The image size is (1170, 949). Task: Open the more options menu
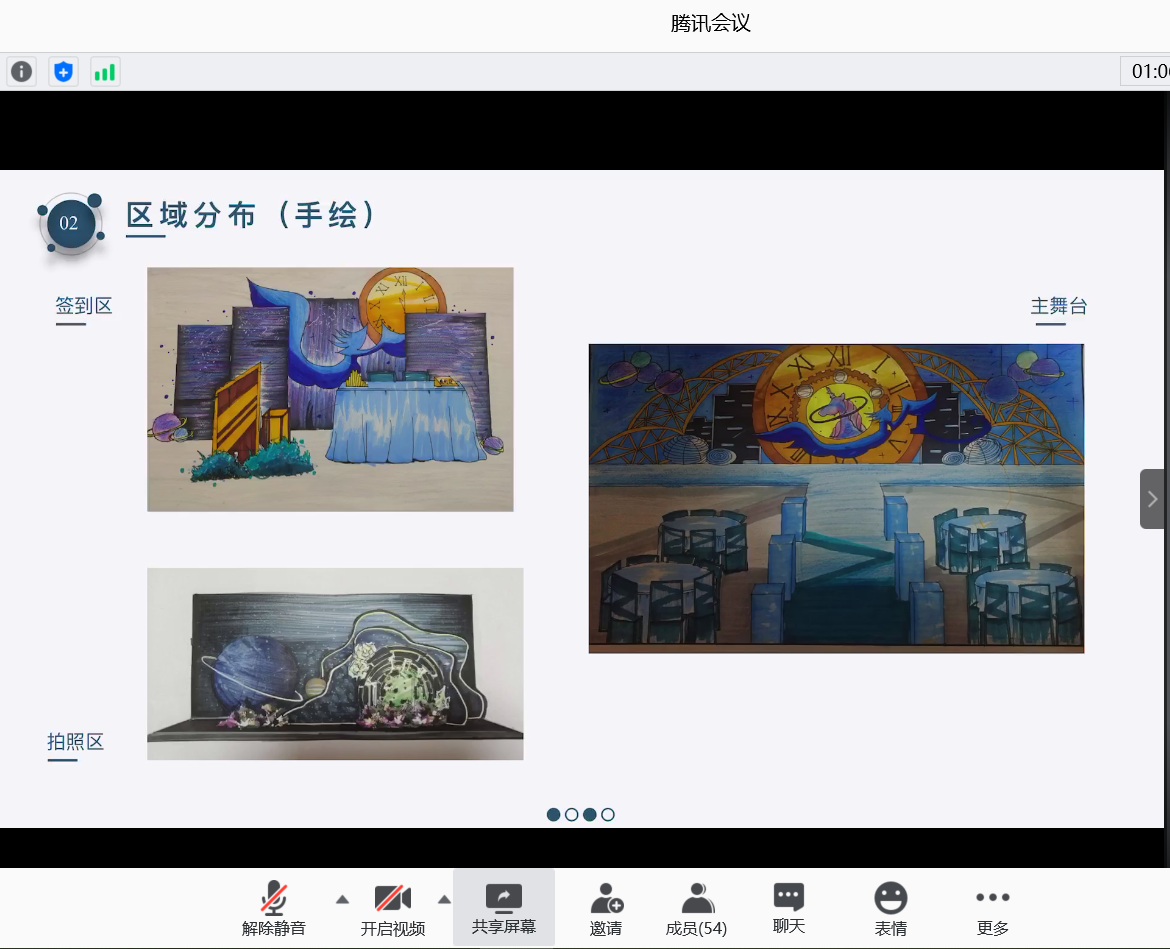[x=992, y=908]
